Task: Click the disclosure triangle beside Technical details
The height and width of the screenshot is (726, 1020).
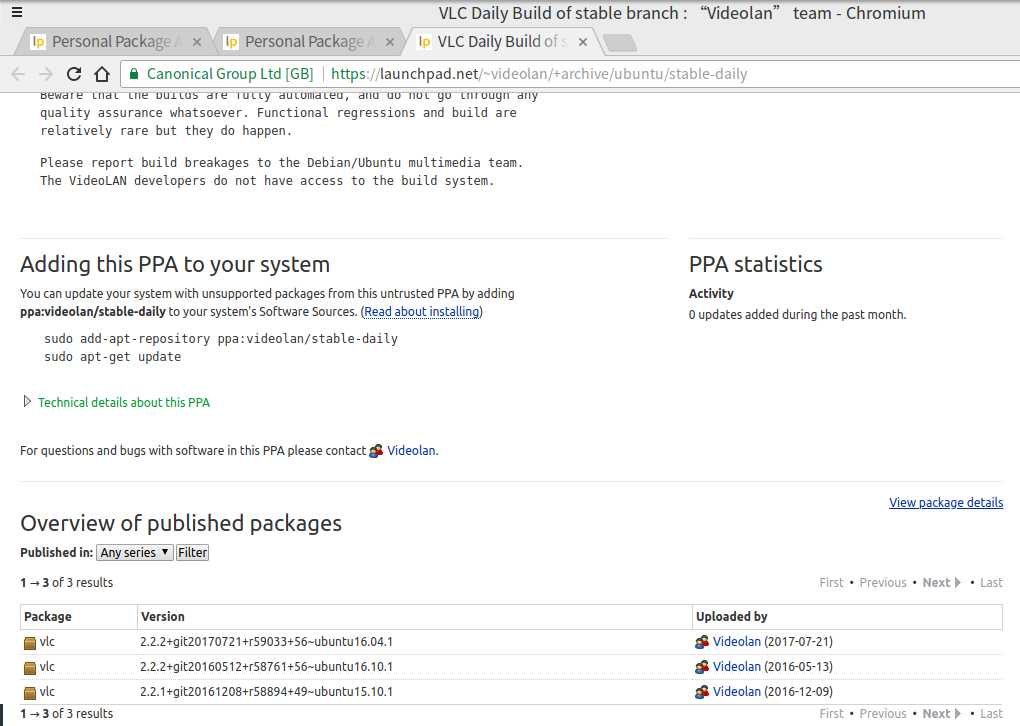Action: [x=27, y=402]
